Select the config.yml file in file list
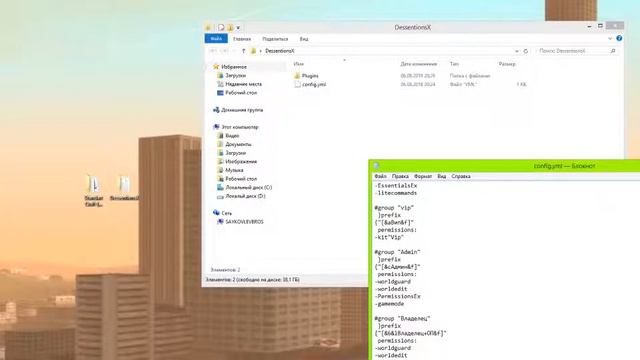The width and height of the screenshot is (640, 360). (314, 84)
